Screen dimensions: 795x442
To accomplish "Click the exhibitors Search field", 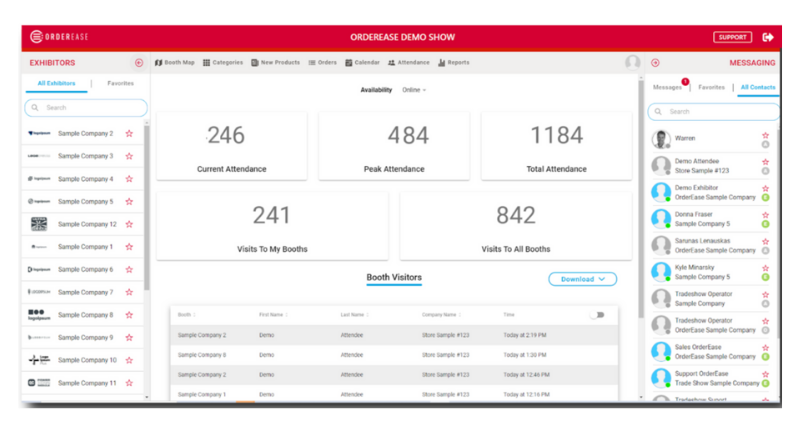I will [x=86, y=107].
